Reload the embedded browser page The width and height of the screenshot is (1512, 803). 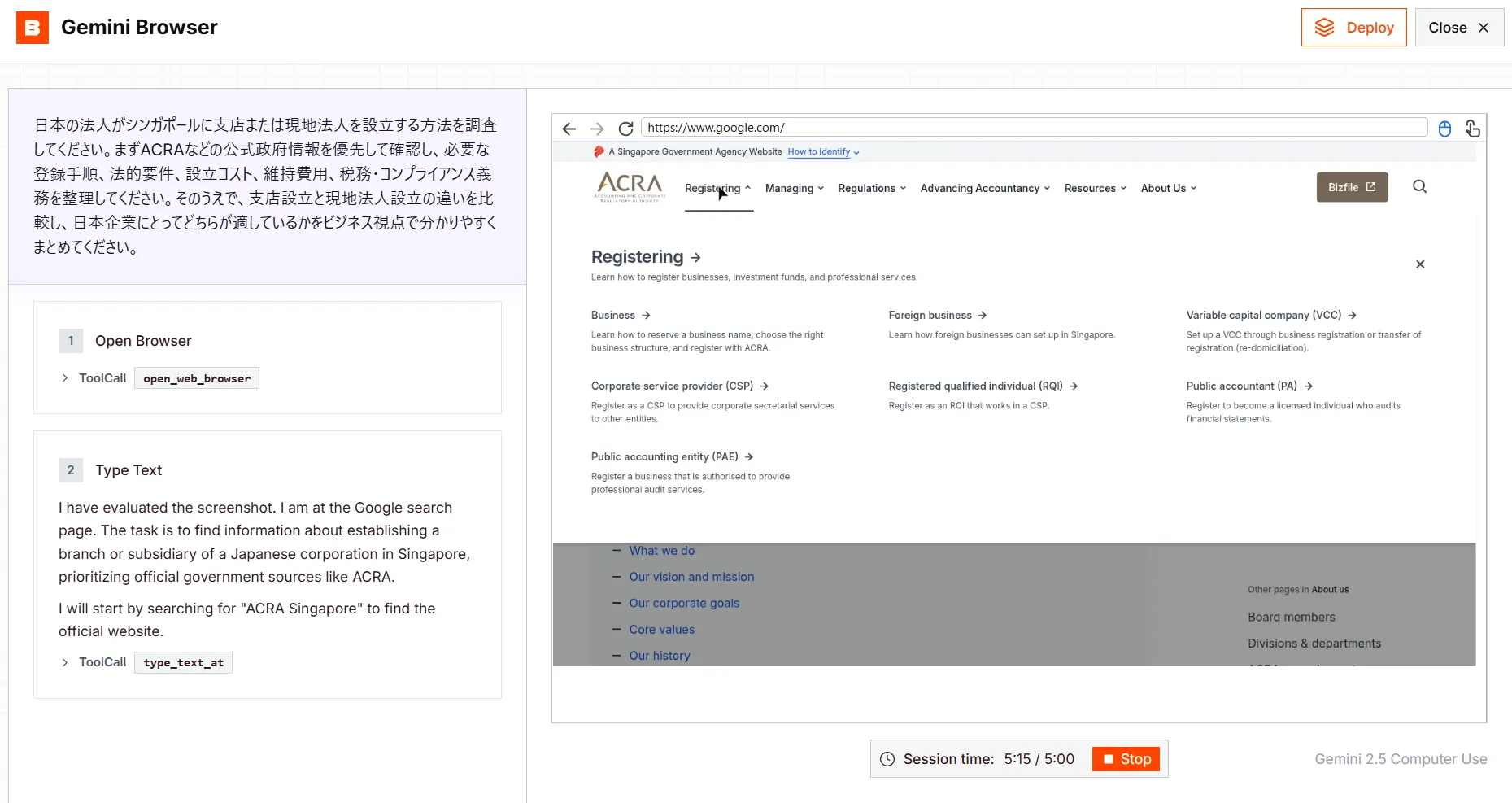(x=625, y=129)
